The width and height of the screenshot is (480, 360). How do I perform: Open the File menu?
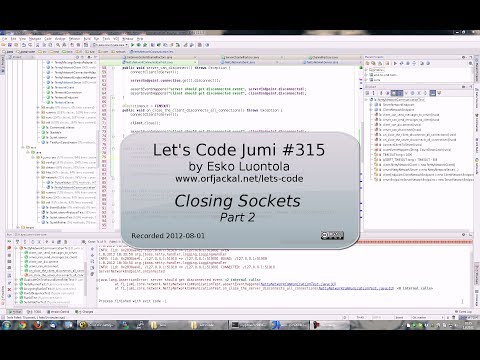[5, 39]
